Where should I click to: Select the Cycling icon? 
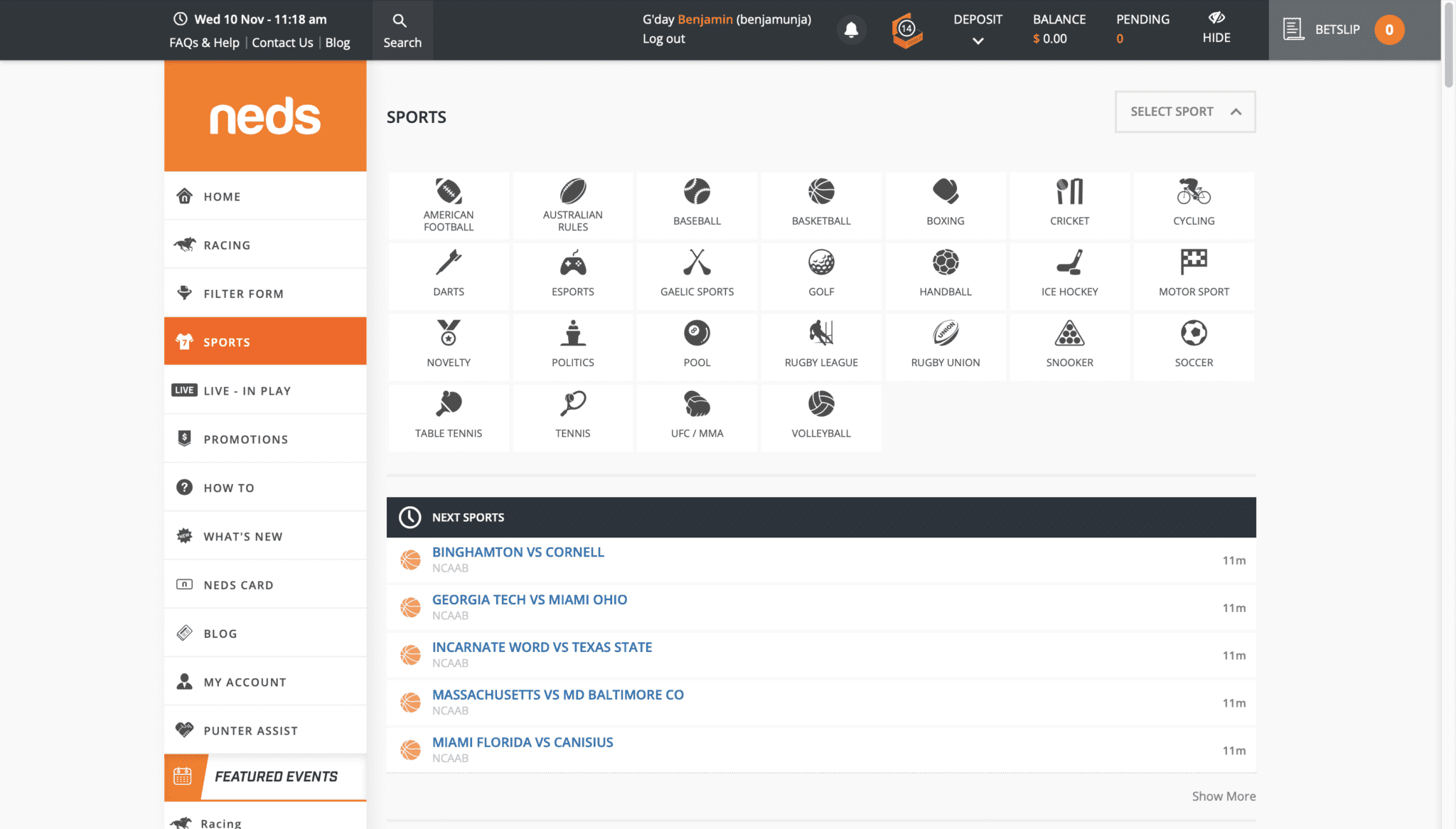1194,192
